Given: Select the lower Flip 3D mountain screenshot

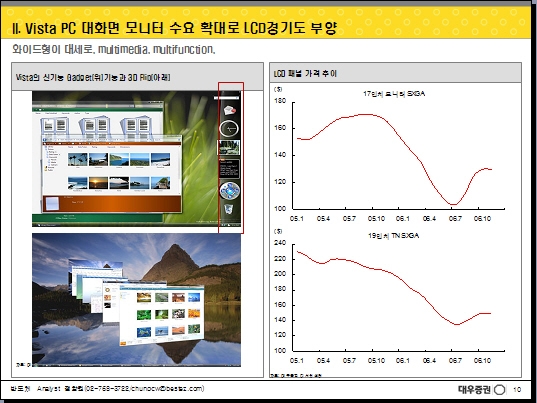Looking at the screenshot, I should pyautogui.click(x=136, y=300).
